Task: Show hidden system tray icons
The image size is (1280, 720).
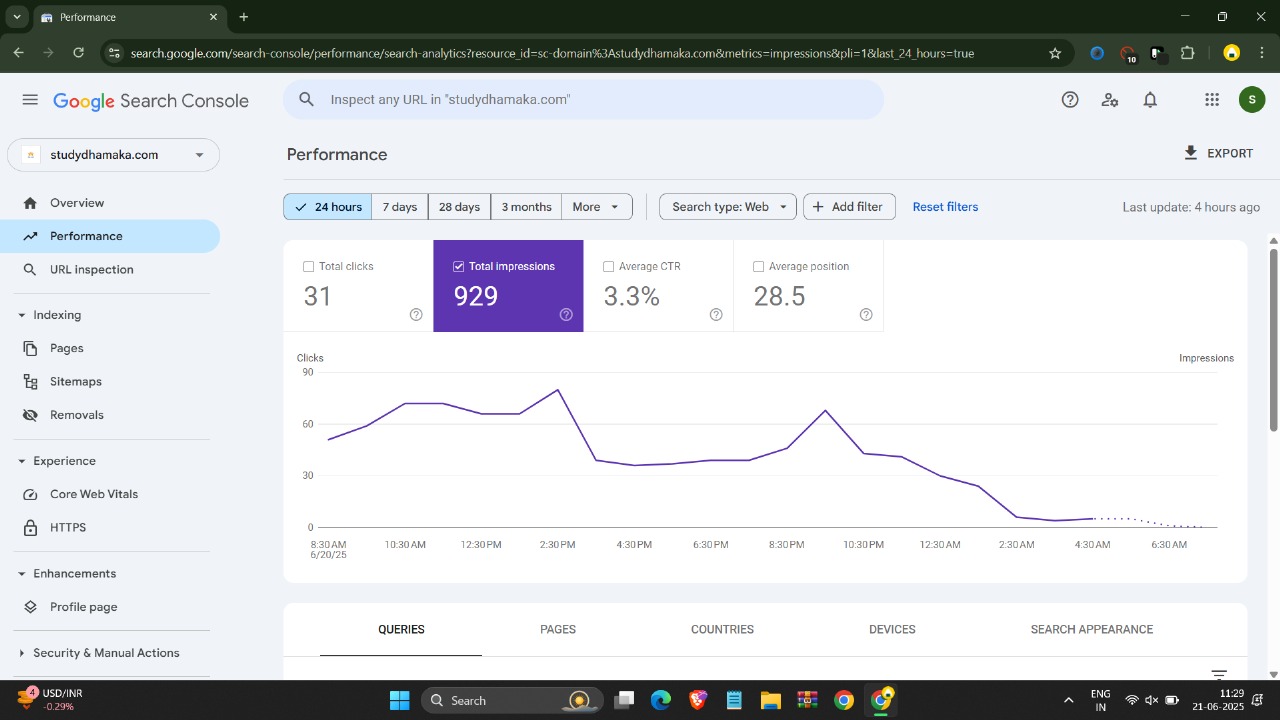Action: (1068, 700)
